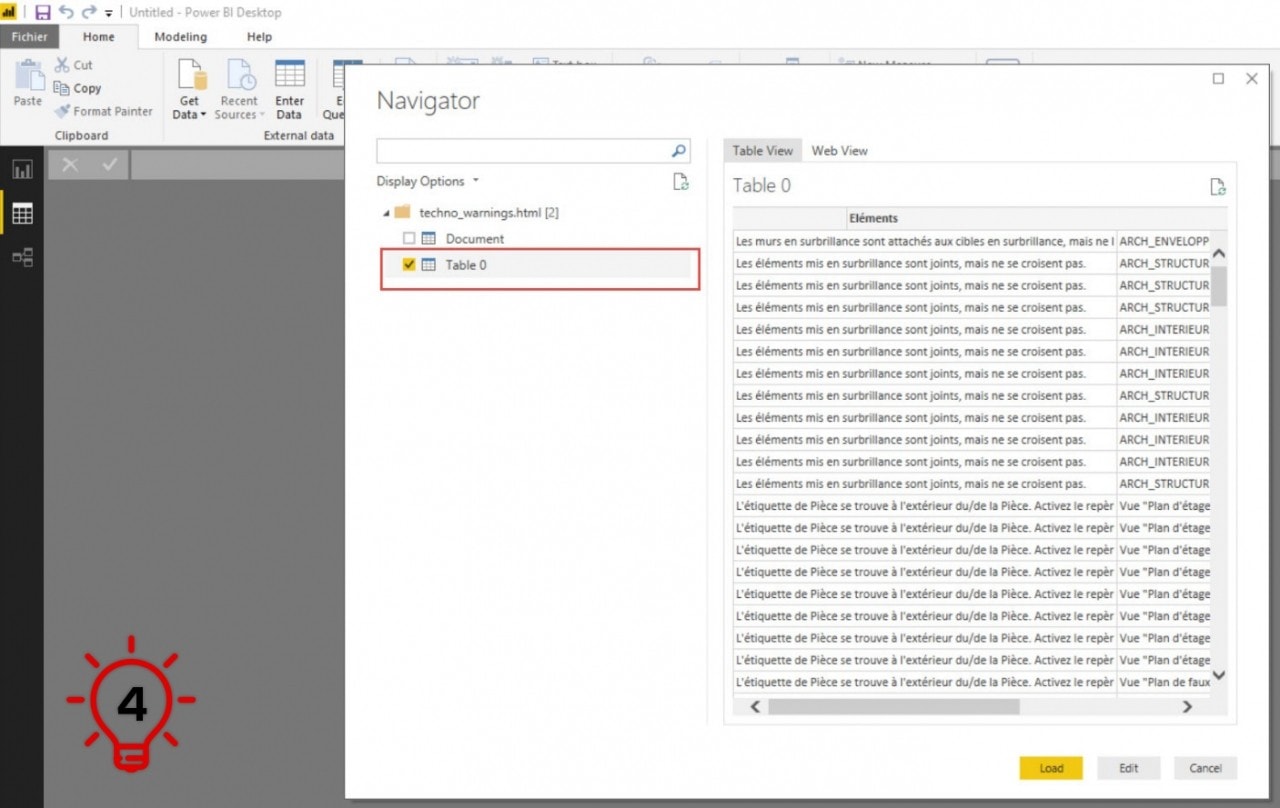This screenshot has width=1280, height=808.
Task: Click refresh icon beside Display Options
Action: (x=680, y=181)
